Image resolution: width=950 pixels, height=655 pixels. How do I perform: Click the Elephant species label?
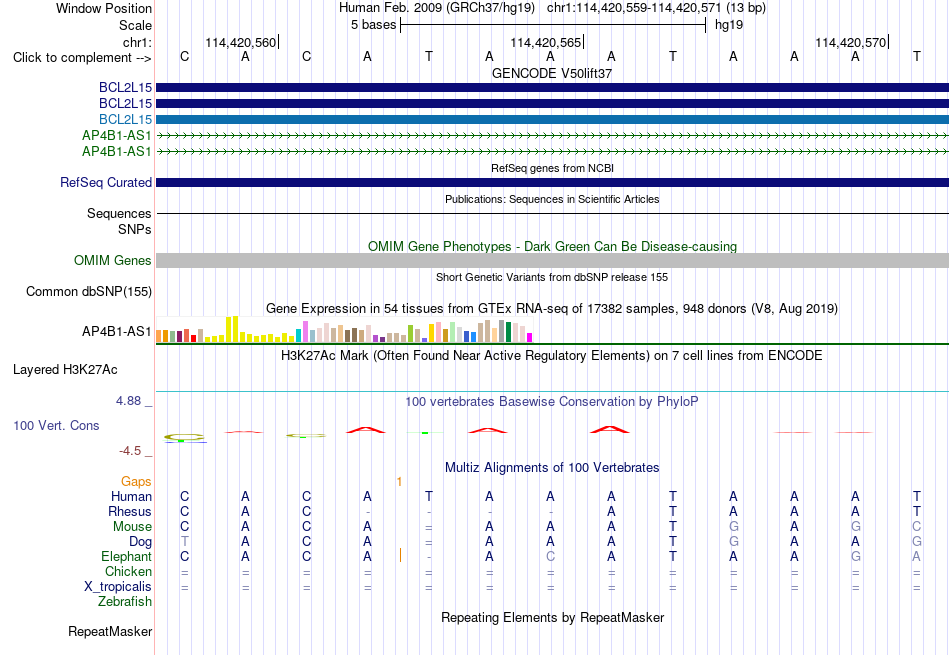pyautogui.click(x=127, y=557)
